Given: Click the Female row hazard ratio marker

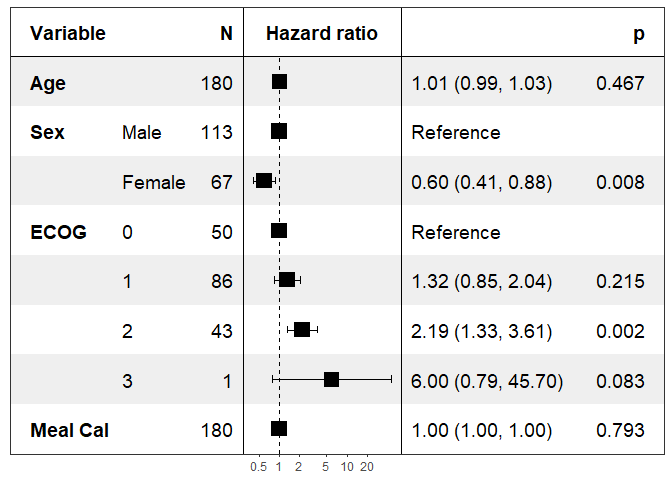Looking at the screenshot, I should click(x=264, y=181).
